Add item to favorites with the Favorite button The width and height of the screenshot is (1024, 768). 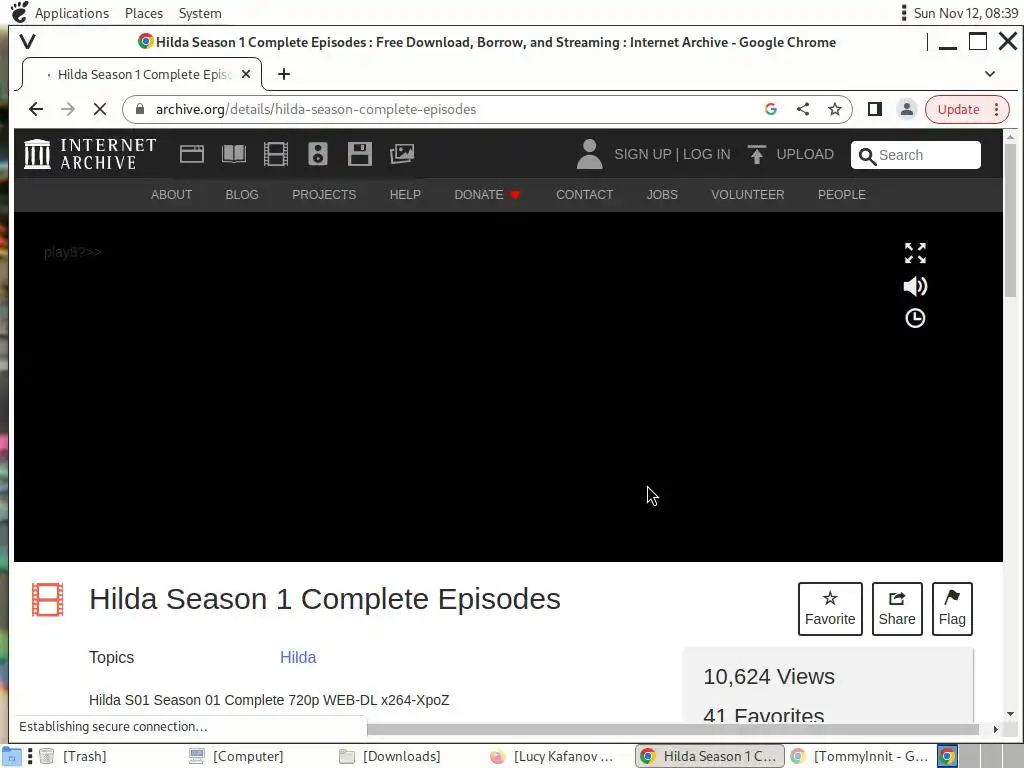click(830, 609)
